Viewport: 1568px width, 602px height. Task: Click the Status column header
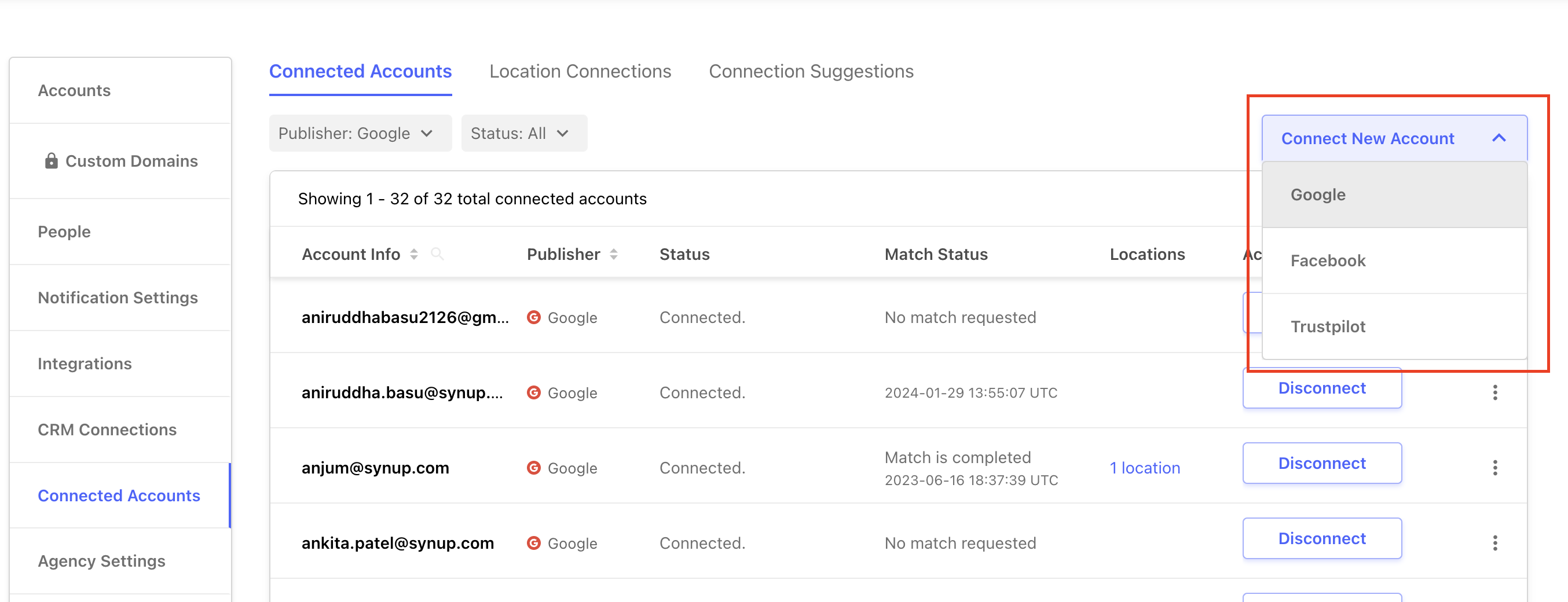[x=684, y=254]
